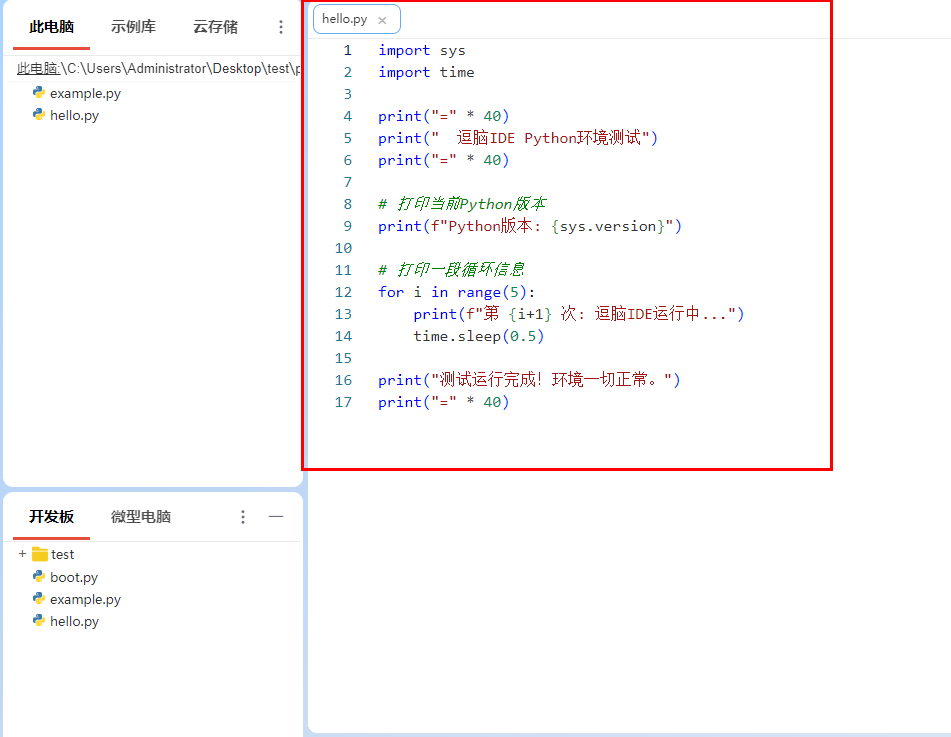The height and width of the screenshot is (737, 951).
Task: Switch to the 开发板 tab
Action: click(52, 517)
